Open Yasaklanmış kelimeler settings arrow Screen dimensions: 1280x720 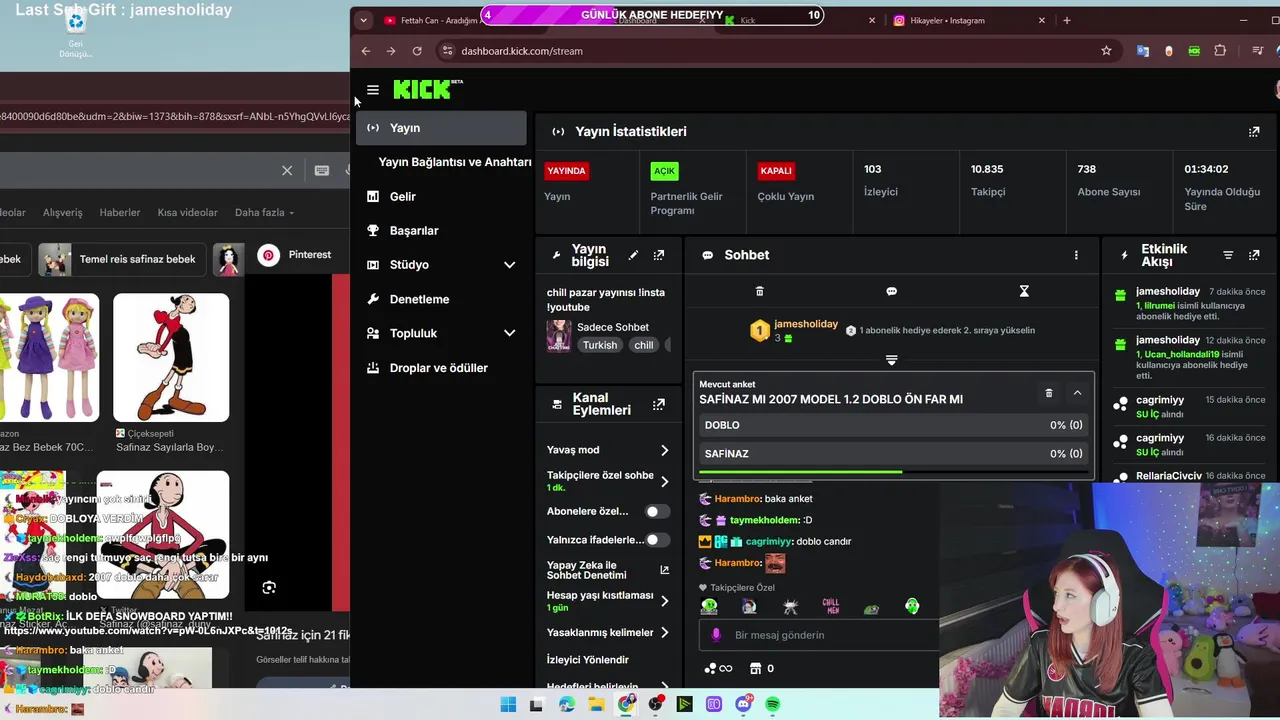(x=664, y=632)
